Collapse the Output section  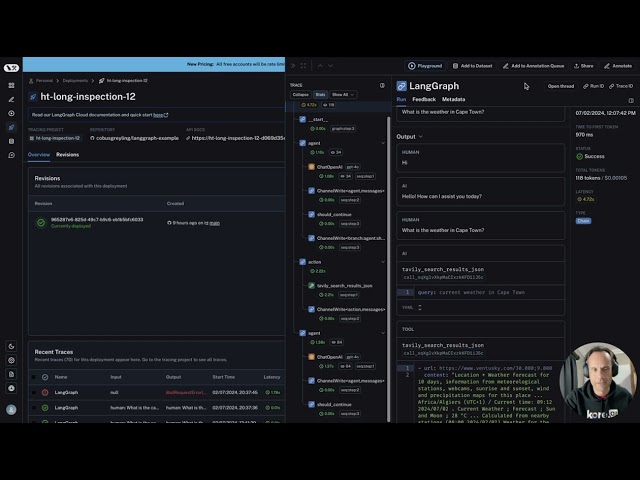tap(409, 137)
